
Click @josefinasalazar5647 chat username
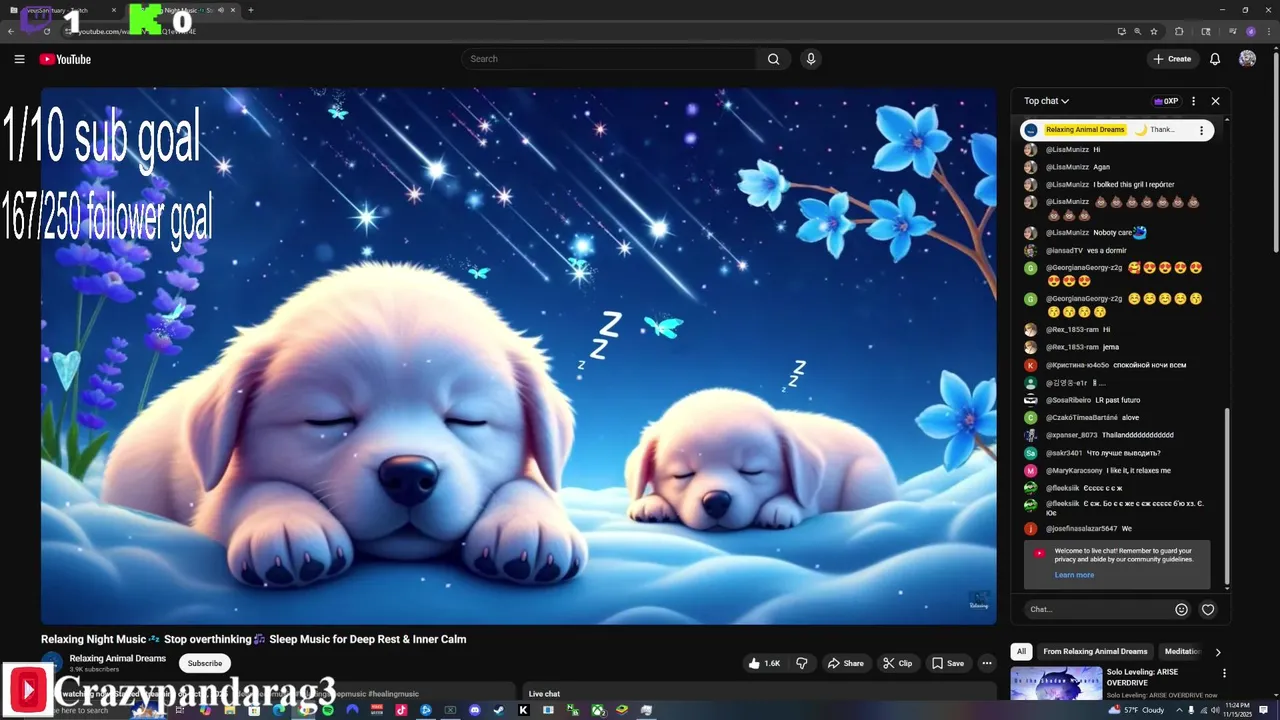1081,528
